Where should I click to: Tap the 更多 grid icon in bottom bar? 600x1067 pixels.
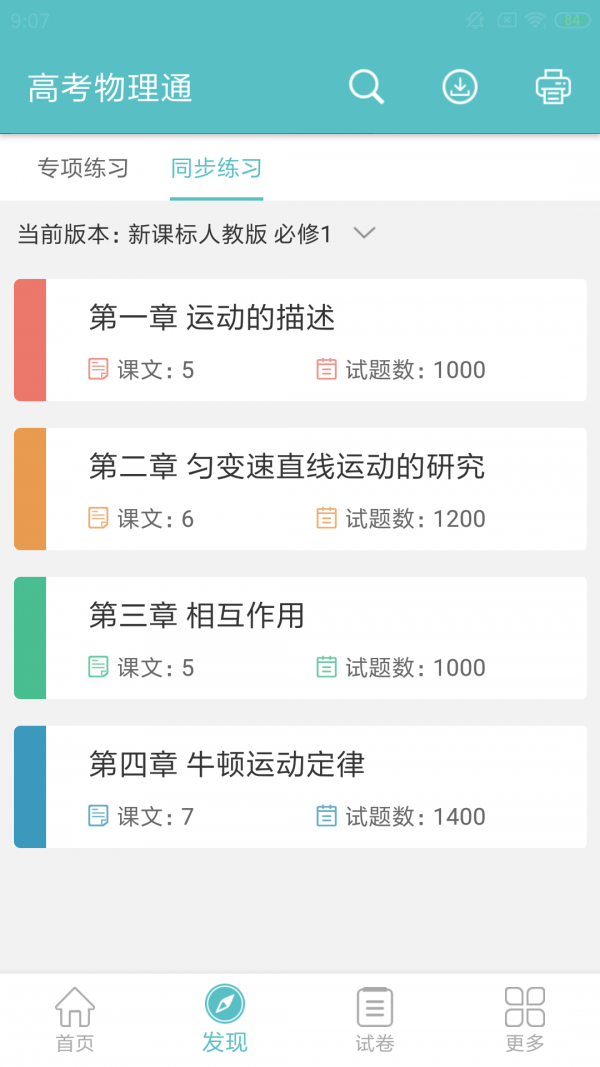524,1011
